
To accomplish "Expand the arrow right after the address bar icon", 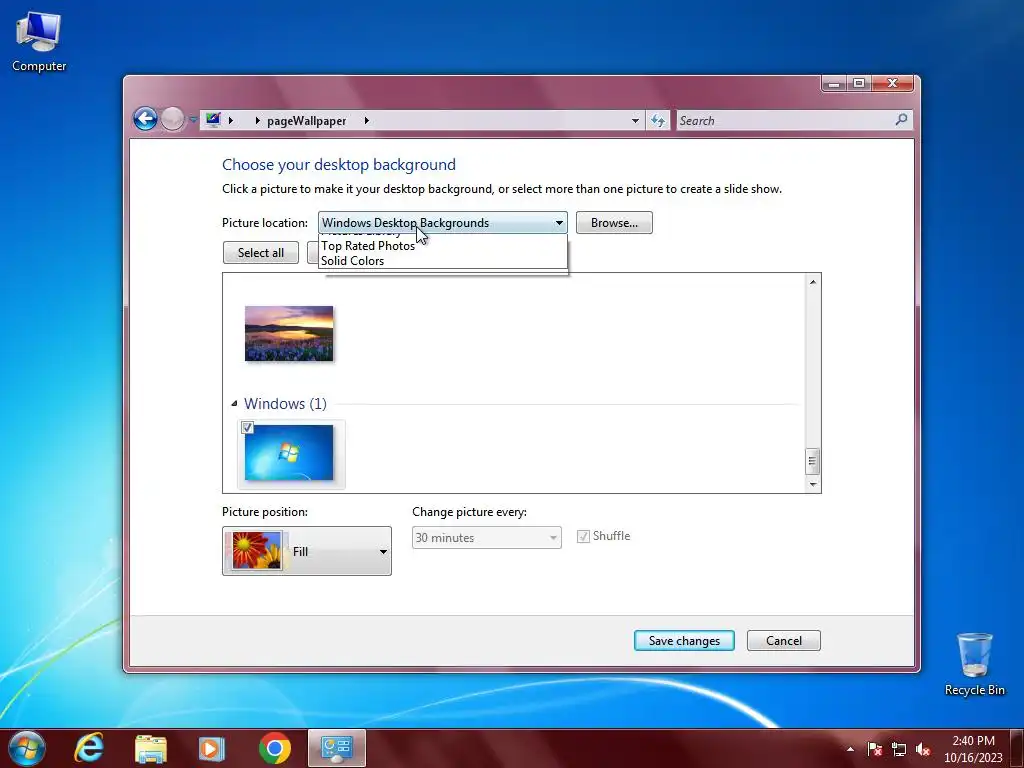I will pyautogui.click(x=231, y=120).
